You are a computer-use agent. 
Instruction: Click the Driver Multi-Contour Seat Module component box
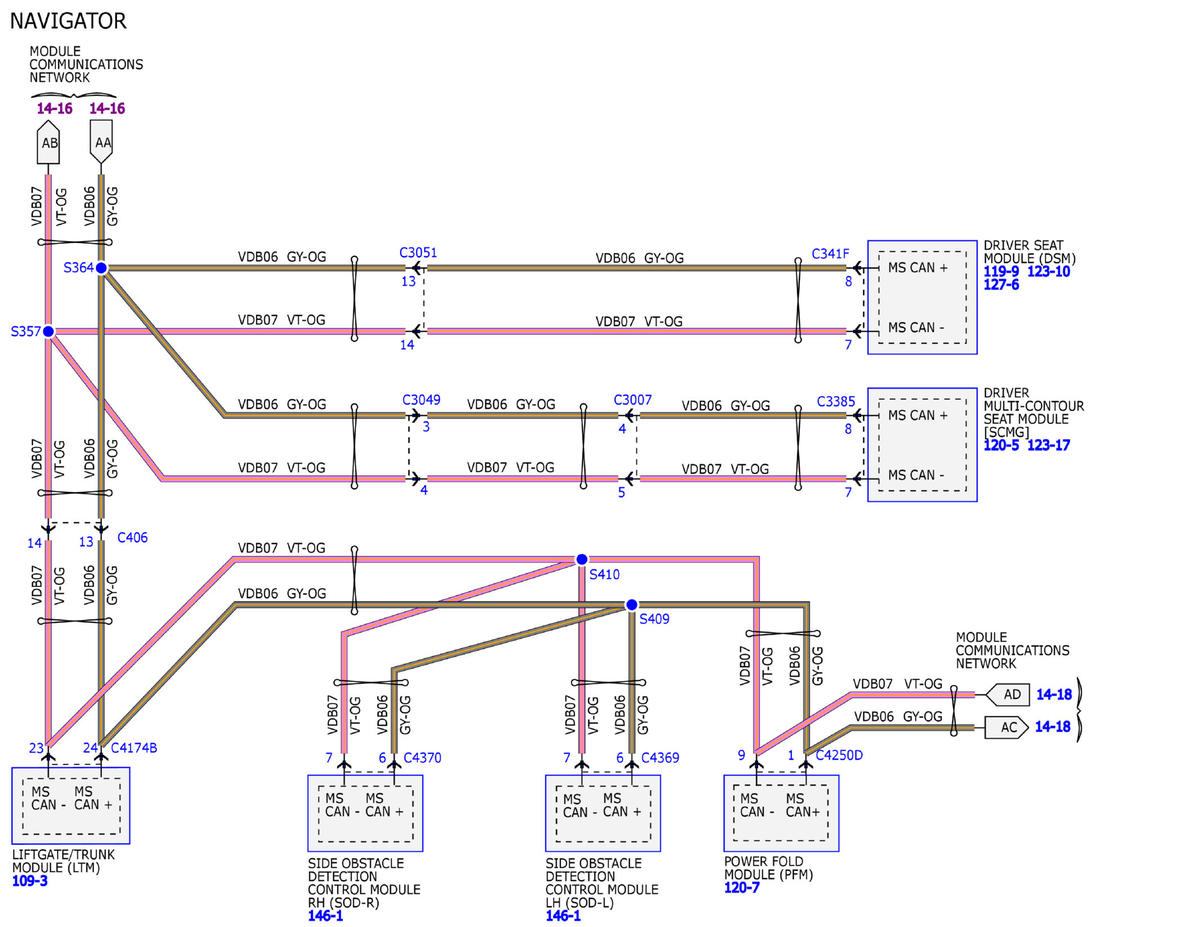(x=922, y=445)
